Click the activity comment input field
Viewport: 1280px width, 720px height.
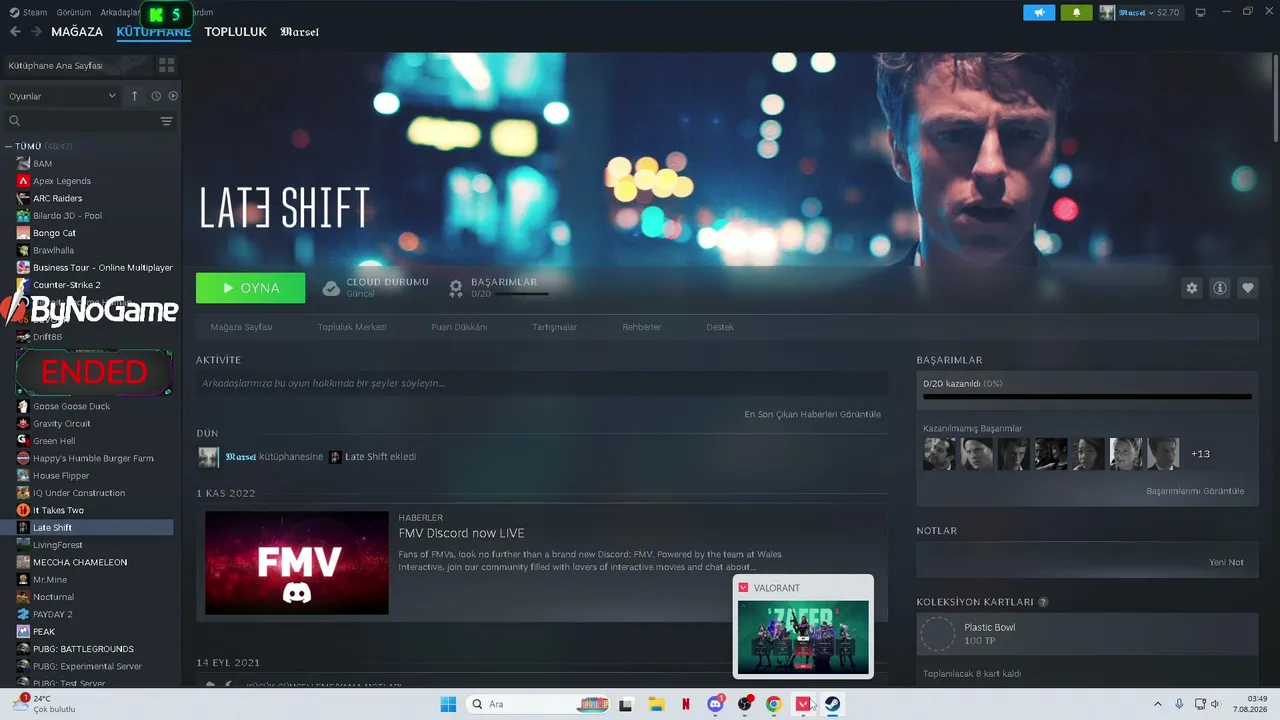click(x=542, y=383)
